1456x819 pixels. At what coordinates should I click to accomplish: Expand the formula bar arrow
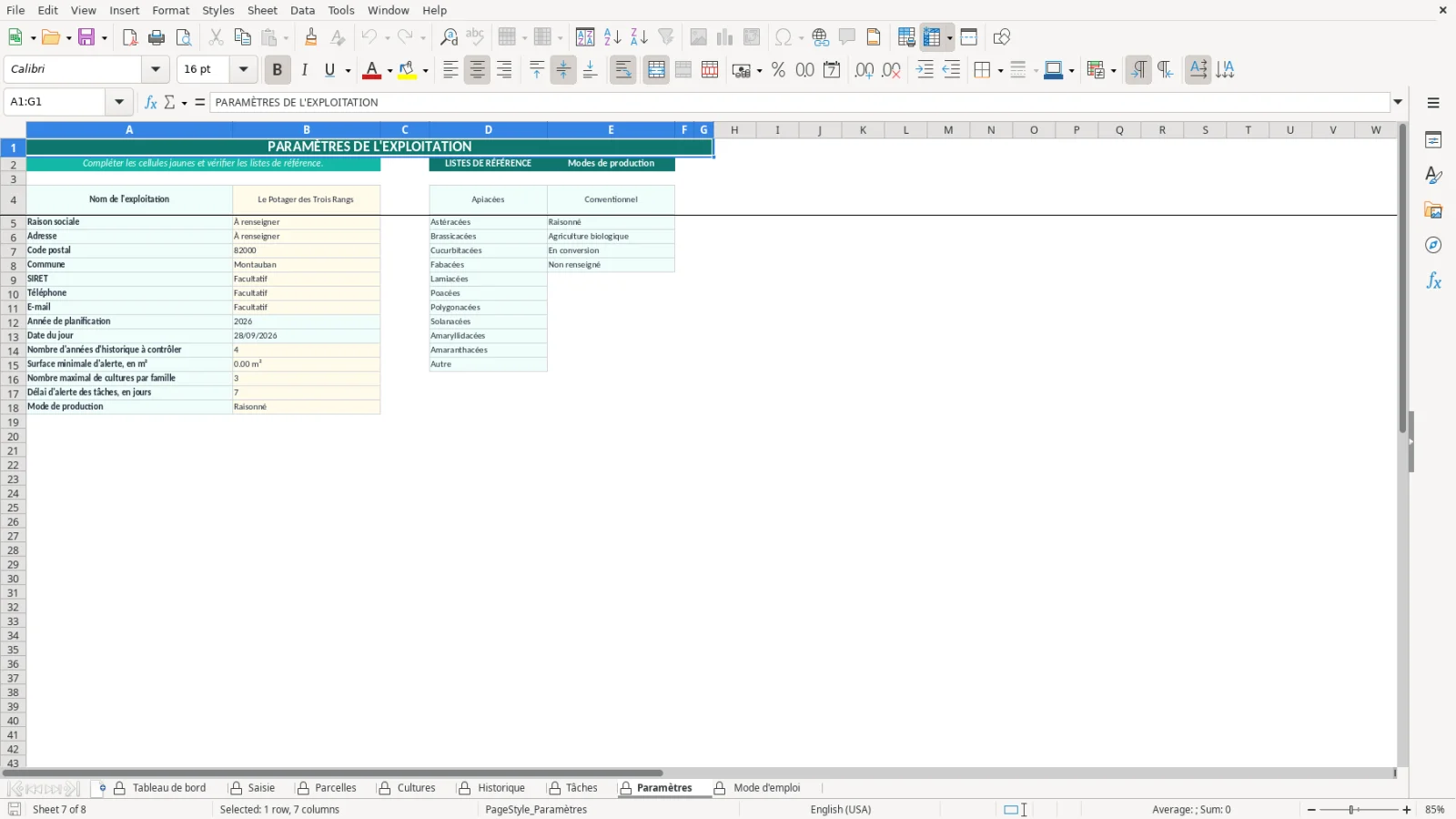click(x=1399, y=102)
